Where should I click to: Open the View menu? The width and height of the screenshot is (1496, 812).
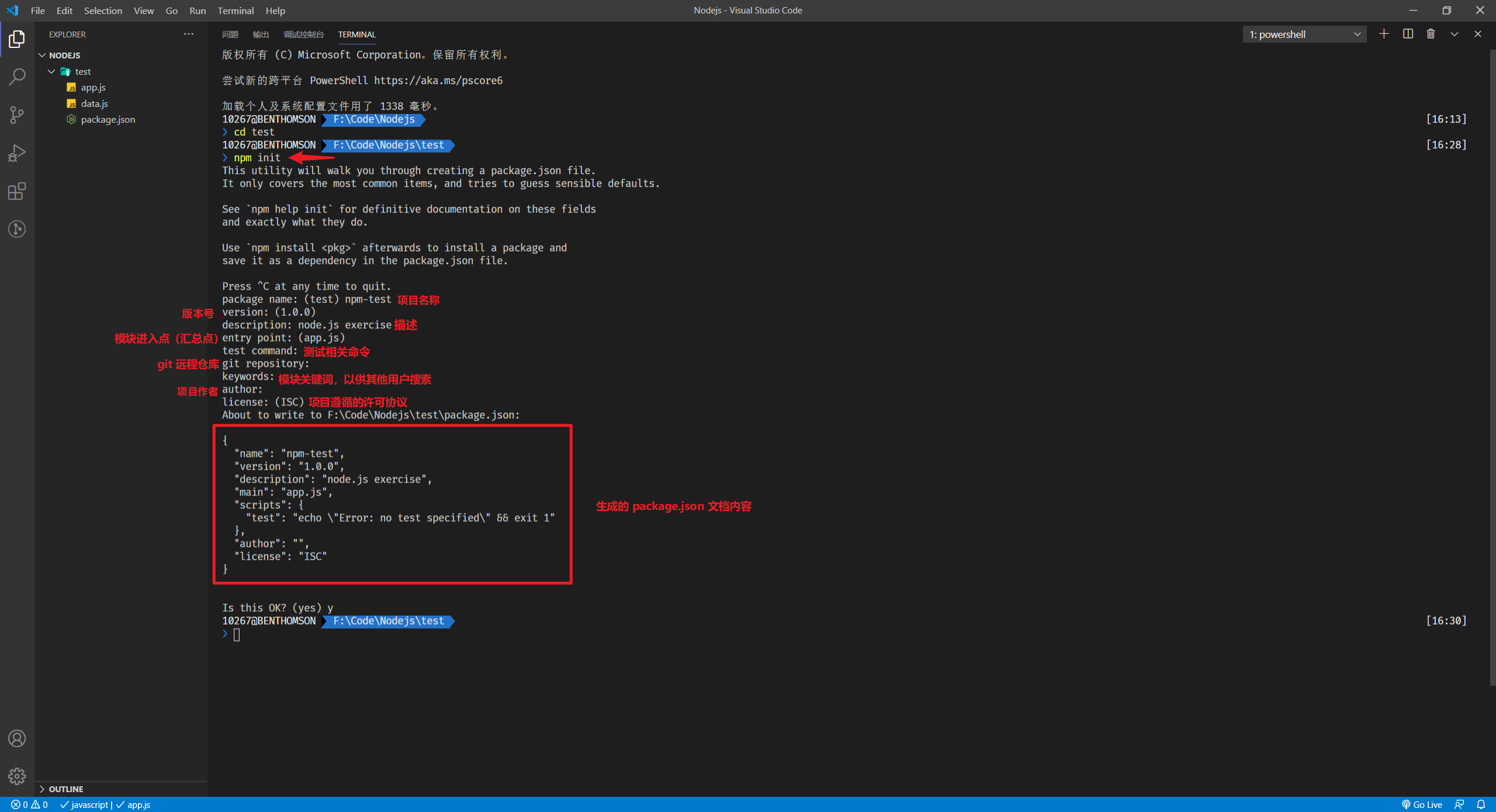click(144, 11)
